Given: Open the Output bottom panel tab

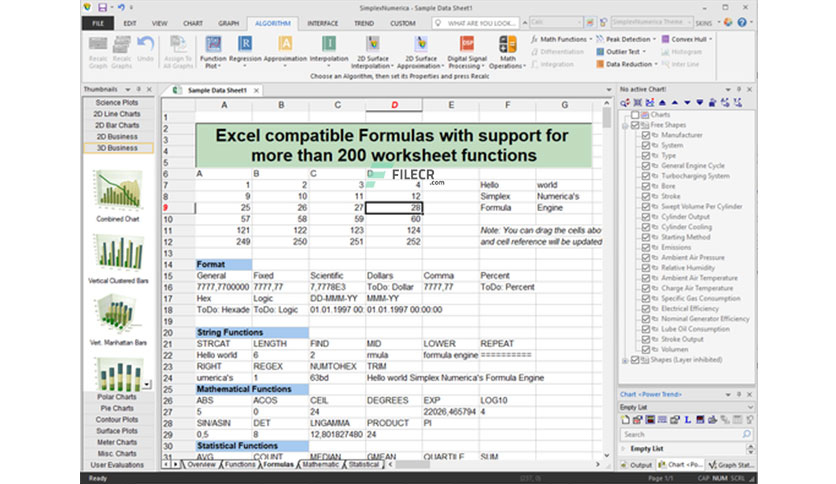Looking at the screenshot, I should pos(637,465).
